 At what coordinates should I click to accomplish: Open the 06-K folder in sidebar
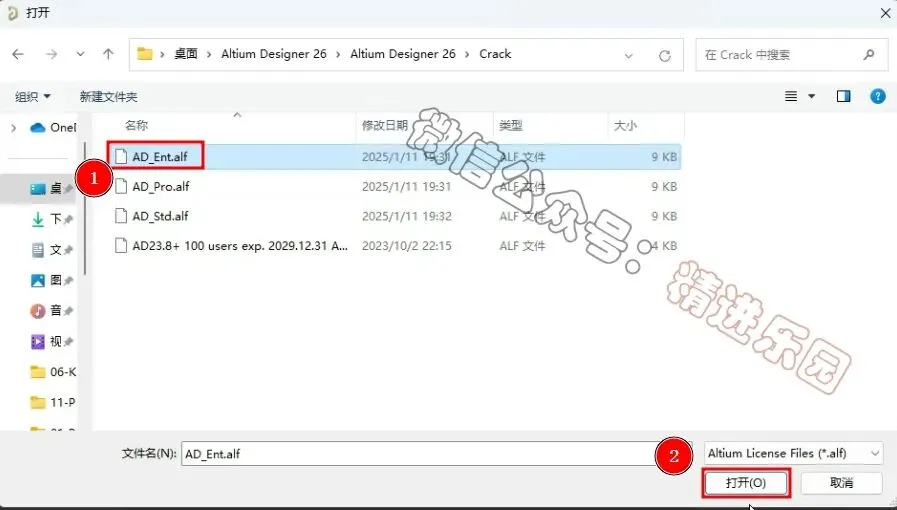(53, 372)
